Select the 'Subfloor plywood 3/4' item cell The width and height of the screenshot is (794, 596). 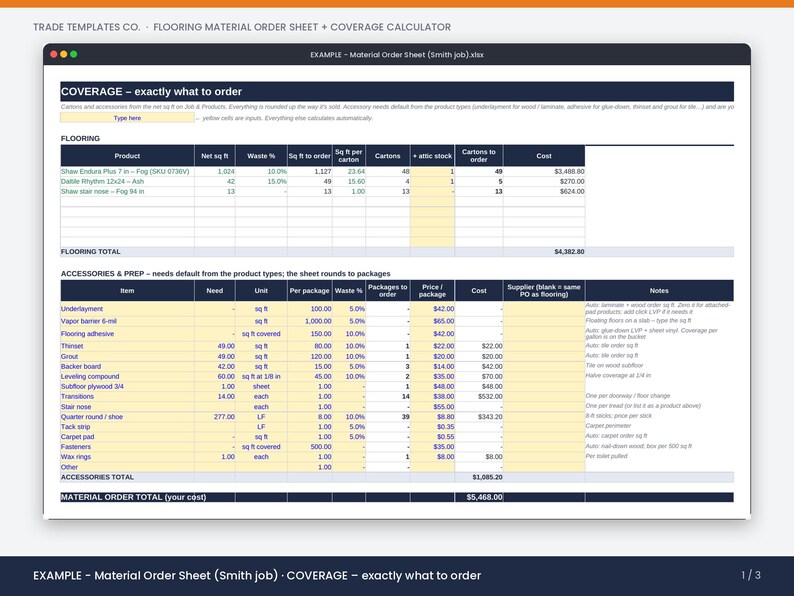tap(127, 386)
